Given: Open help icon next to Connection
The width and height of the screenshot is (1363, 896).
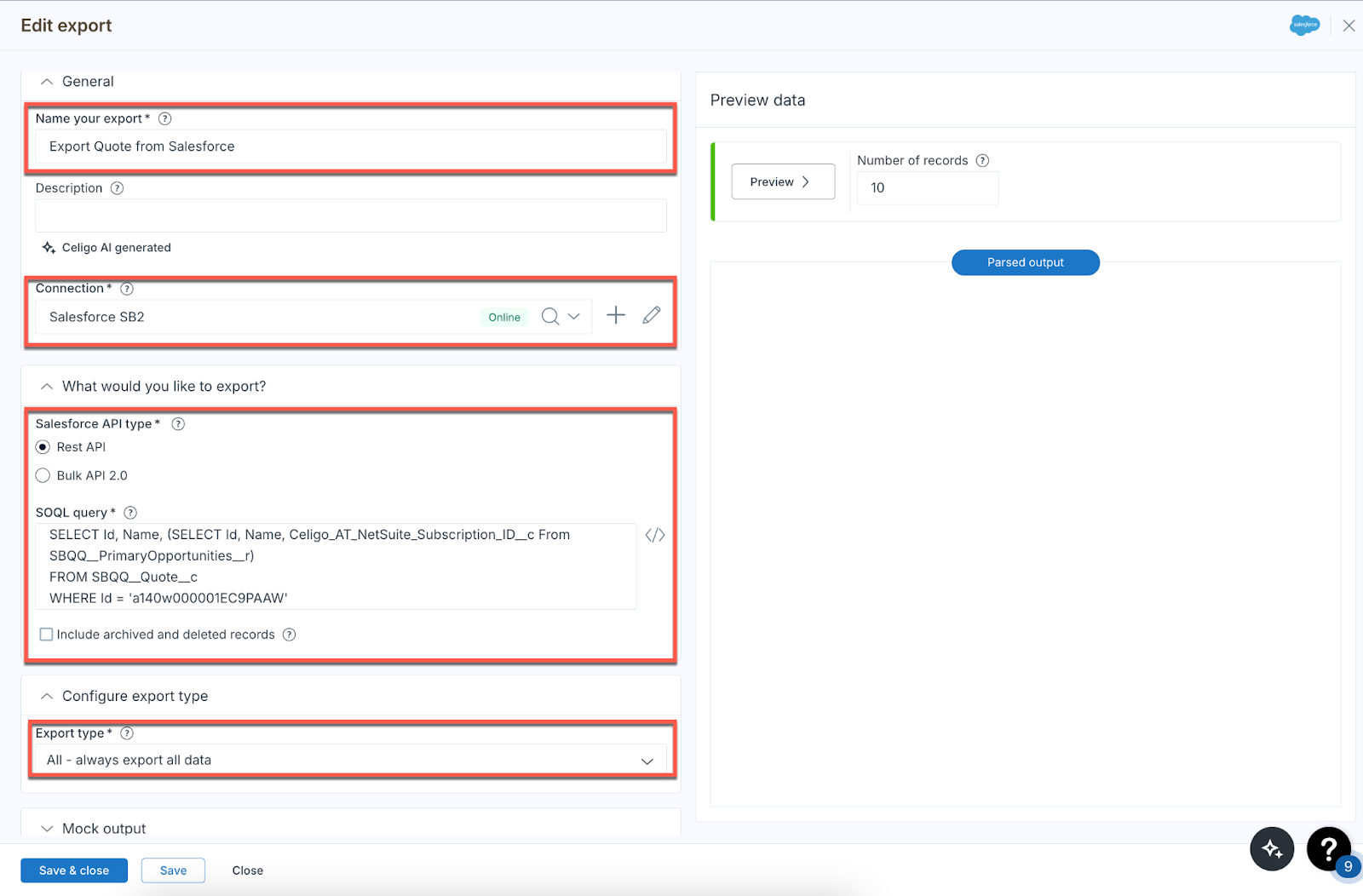Looking at the screenshot, I should (127, 289).
